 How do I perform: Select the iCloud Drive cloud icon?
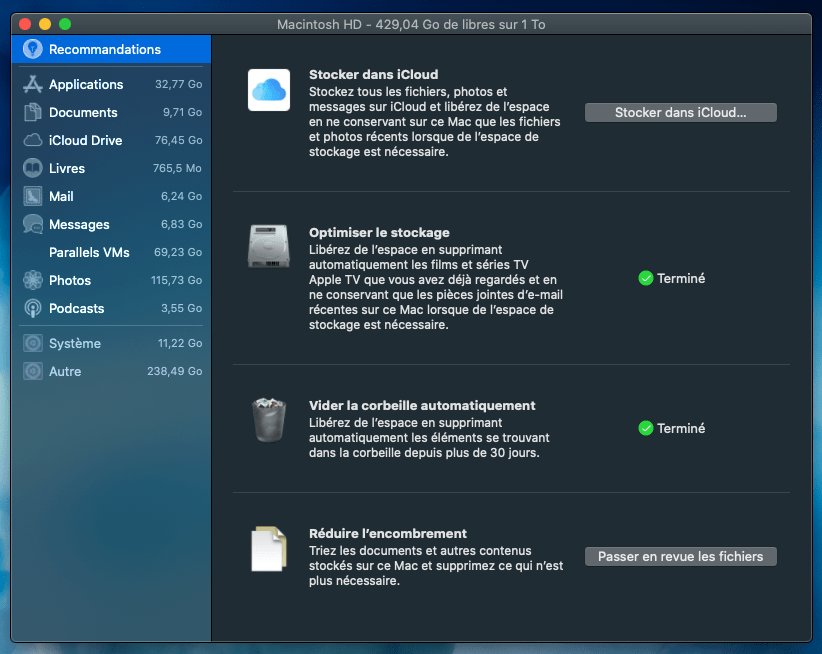tap(32, 141)
